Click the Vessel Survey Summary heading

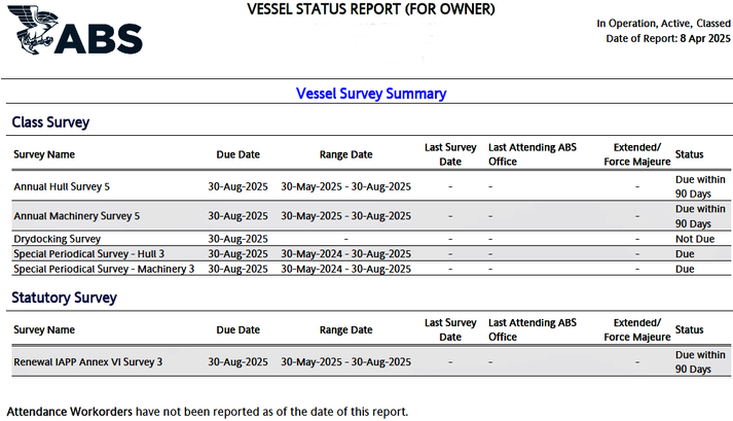point(371,93)
